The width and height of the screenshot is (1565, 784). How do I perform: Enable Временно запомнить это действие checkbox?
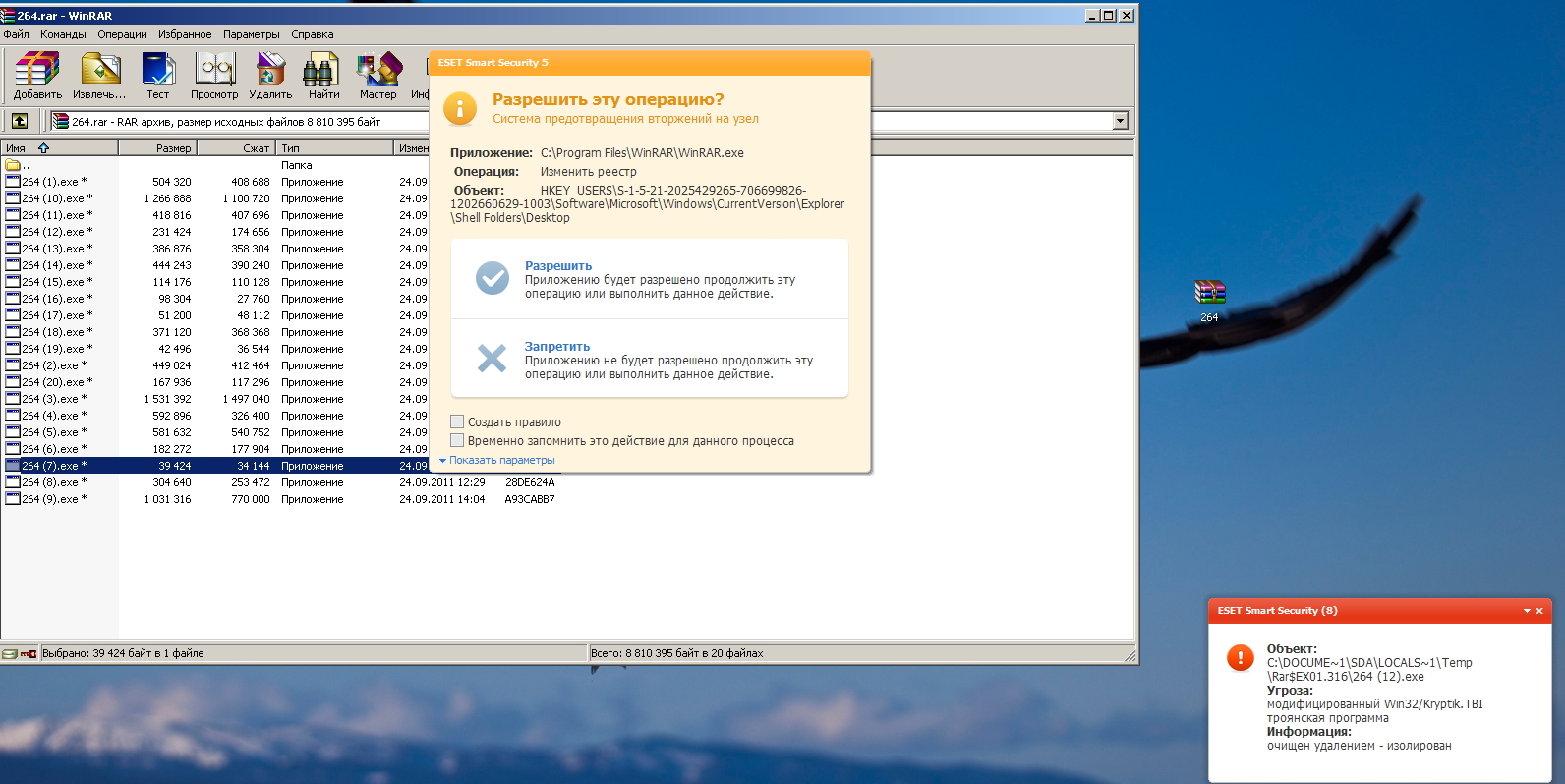[457, 440]
